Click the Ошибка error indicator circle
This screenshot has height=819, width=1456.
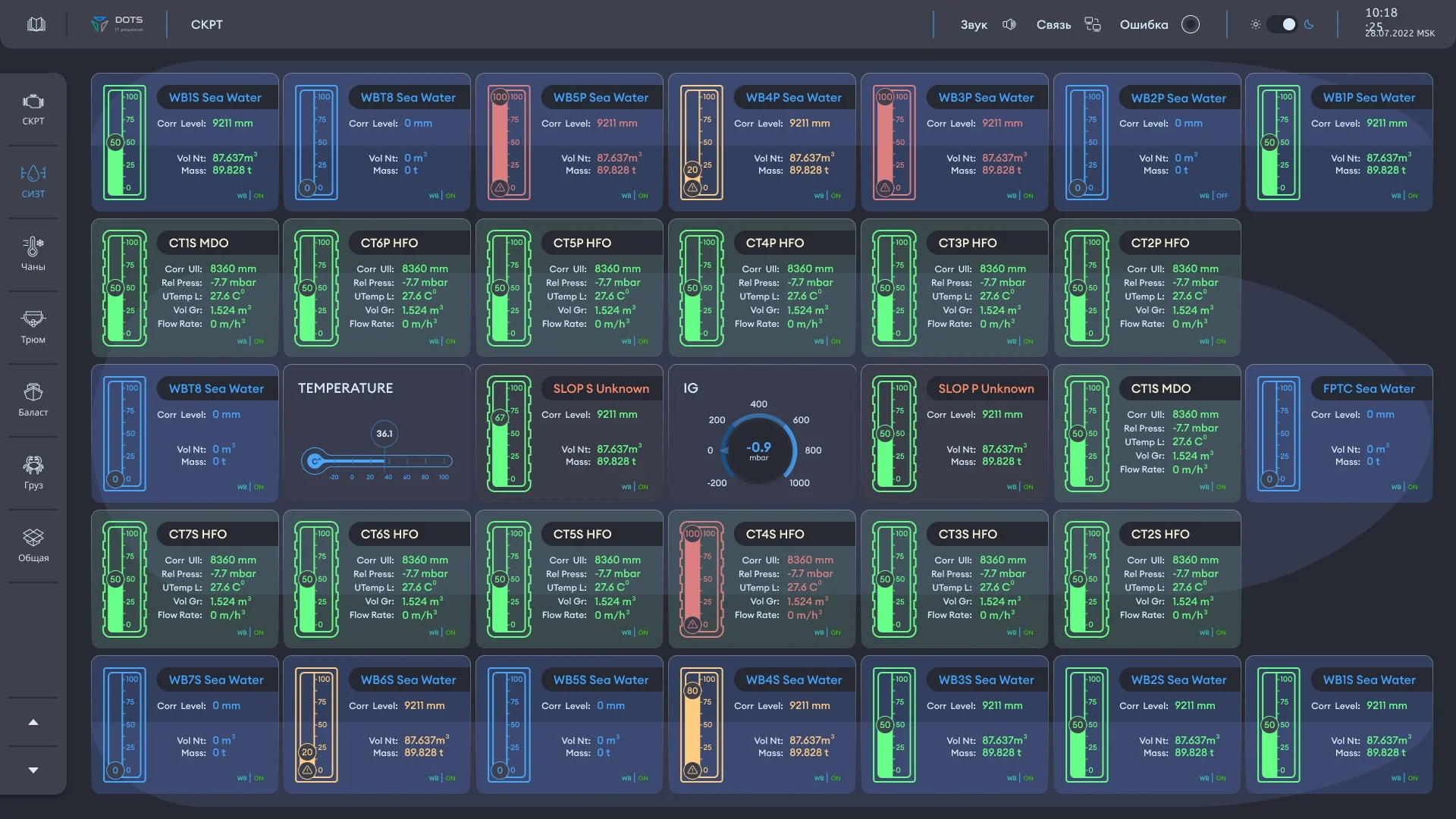pos(1191,24)
